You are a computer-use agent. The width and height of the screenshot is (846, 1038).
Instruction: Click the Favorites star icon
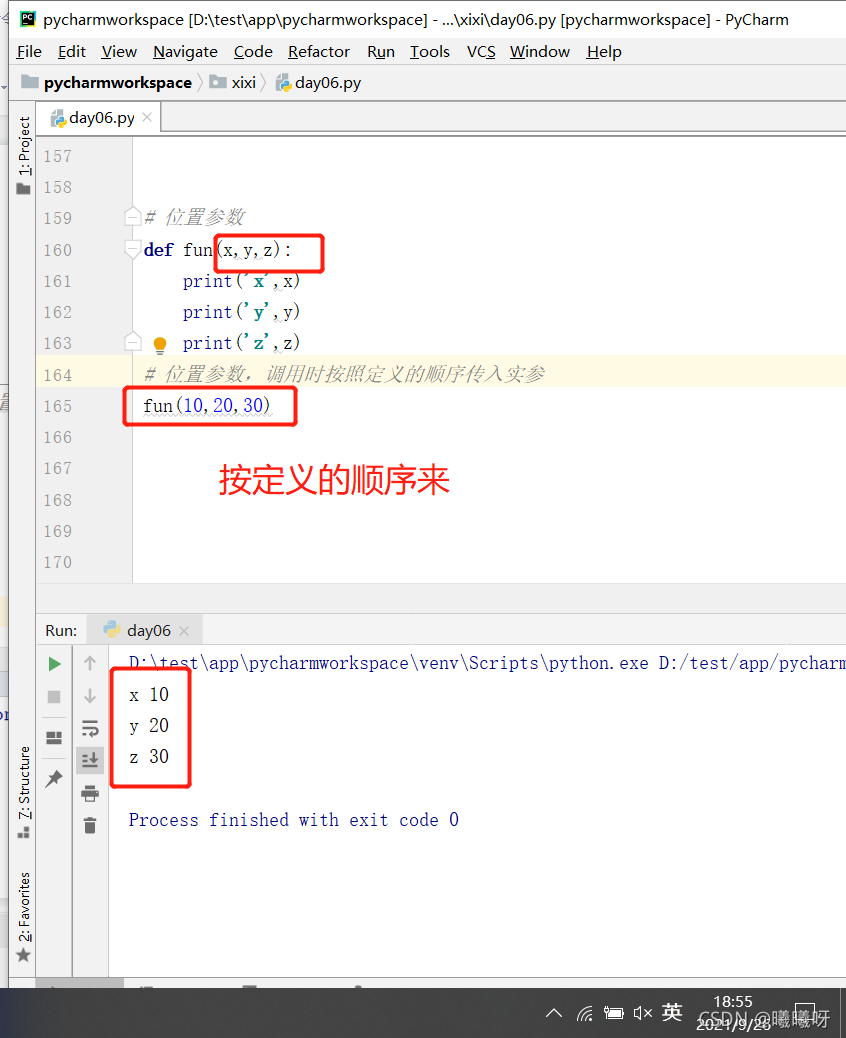tap(23, 955)
